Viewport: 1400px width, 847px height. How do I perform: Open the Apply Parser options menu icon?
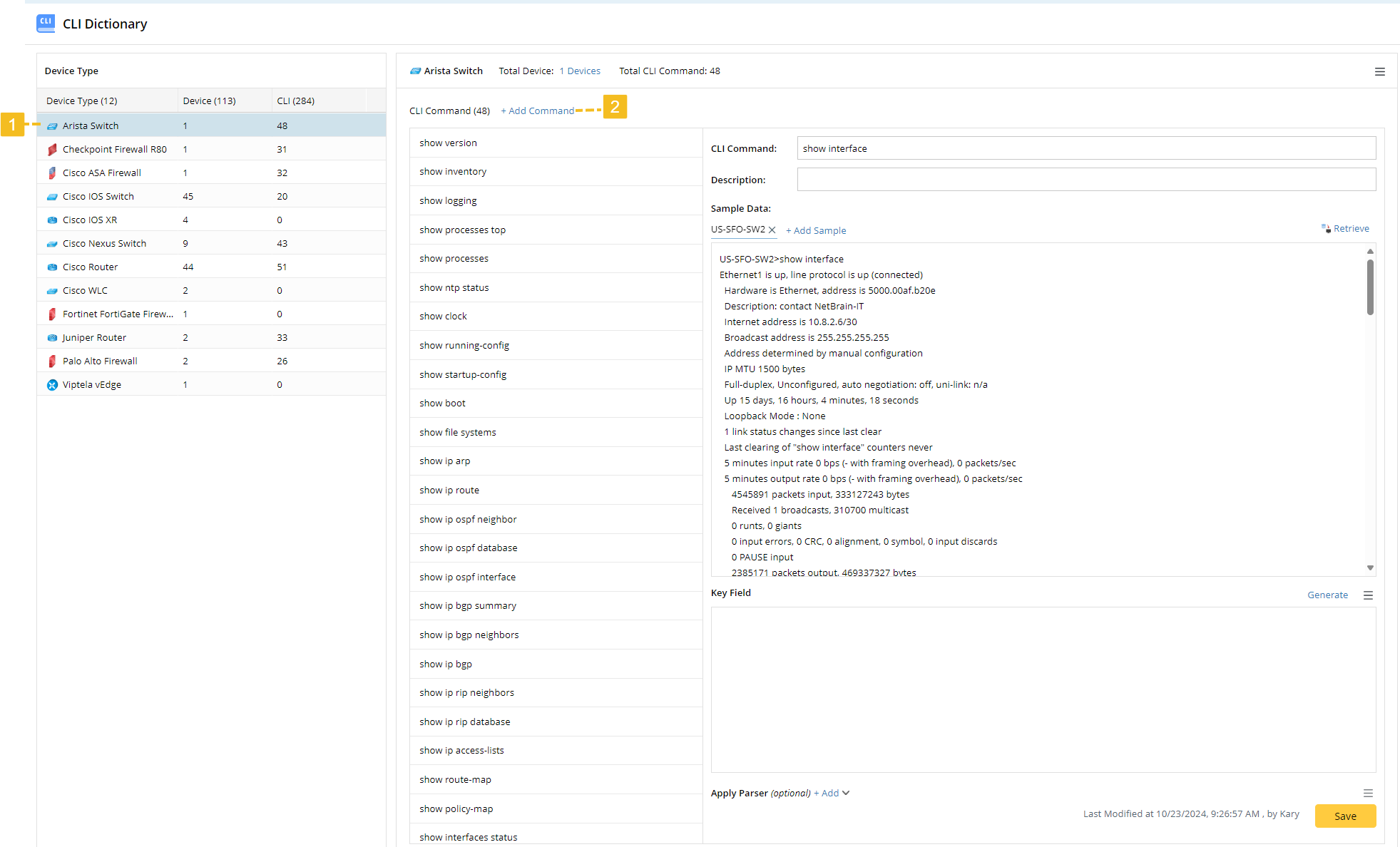(1368, 793)
